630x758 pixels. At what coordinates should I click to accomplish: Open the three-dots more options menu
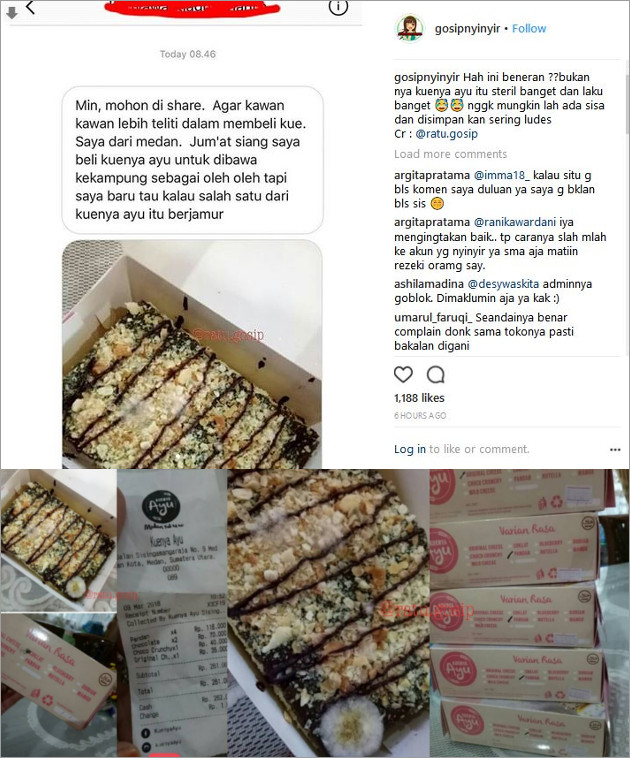[615, 450]
